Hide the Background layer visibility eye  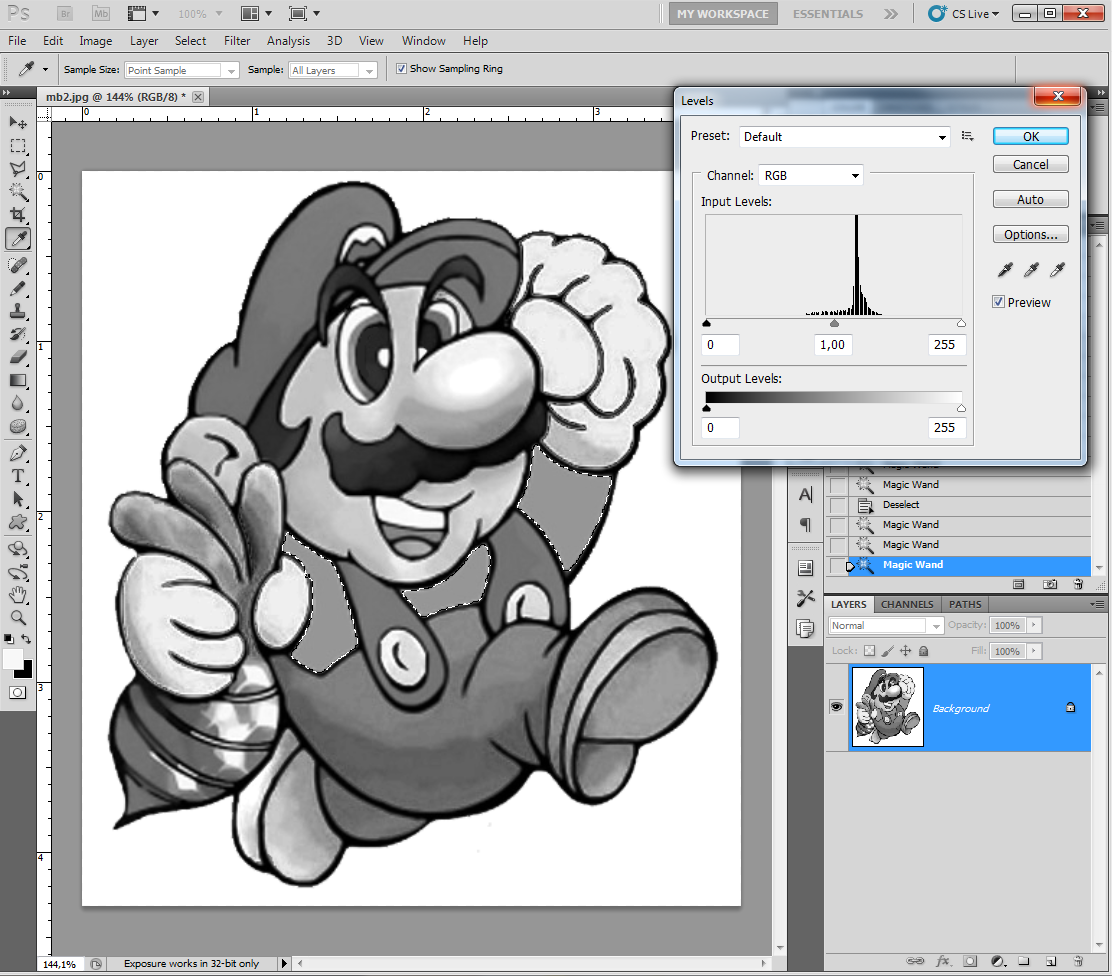click(836, 708)
